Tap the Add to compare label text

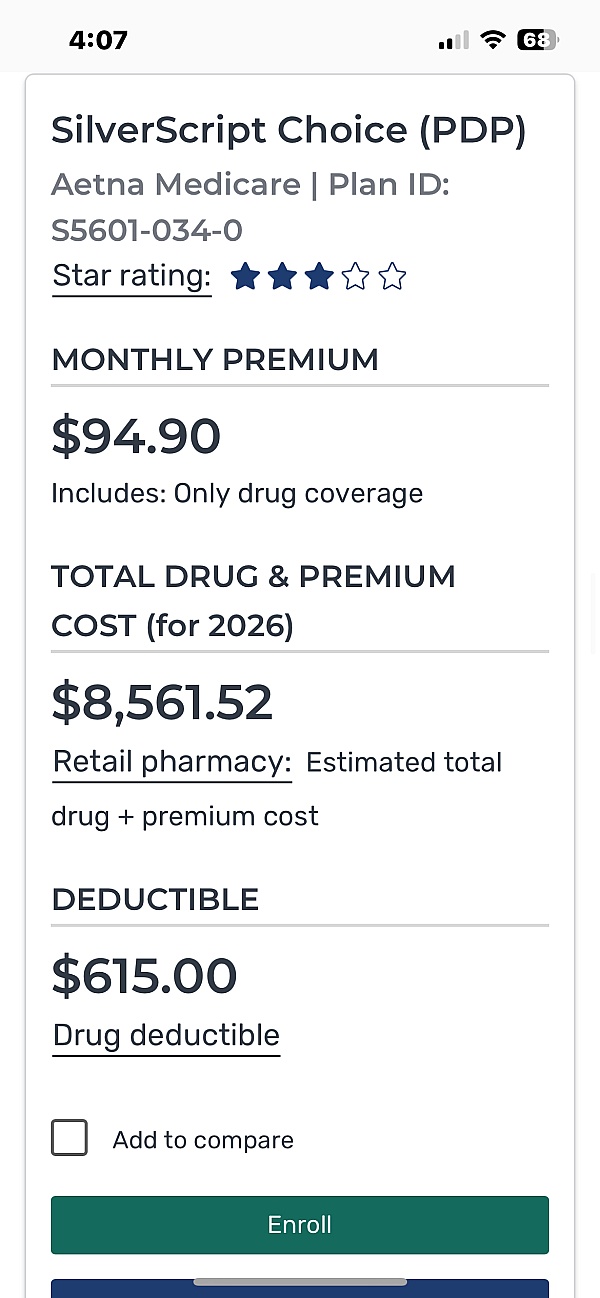click(203, 1140)
